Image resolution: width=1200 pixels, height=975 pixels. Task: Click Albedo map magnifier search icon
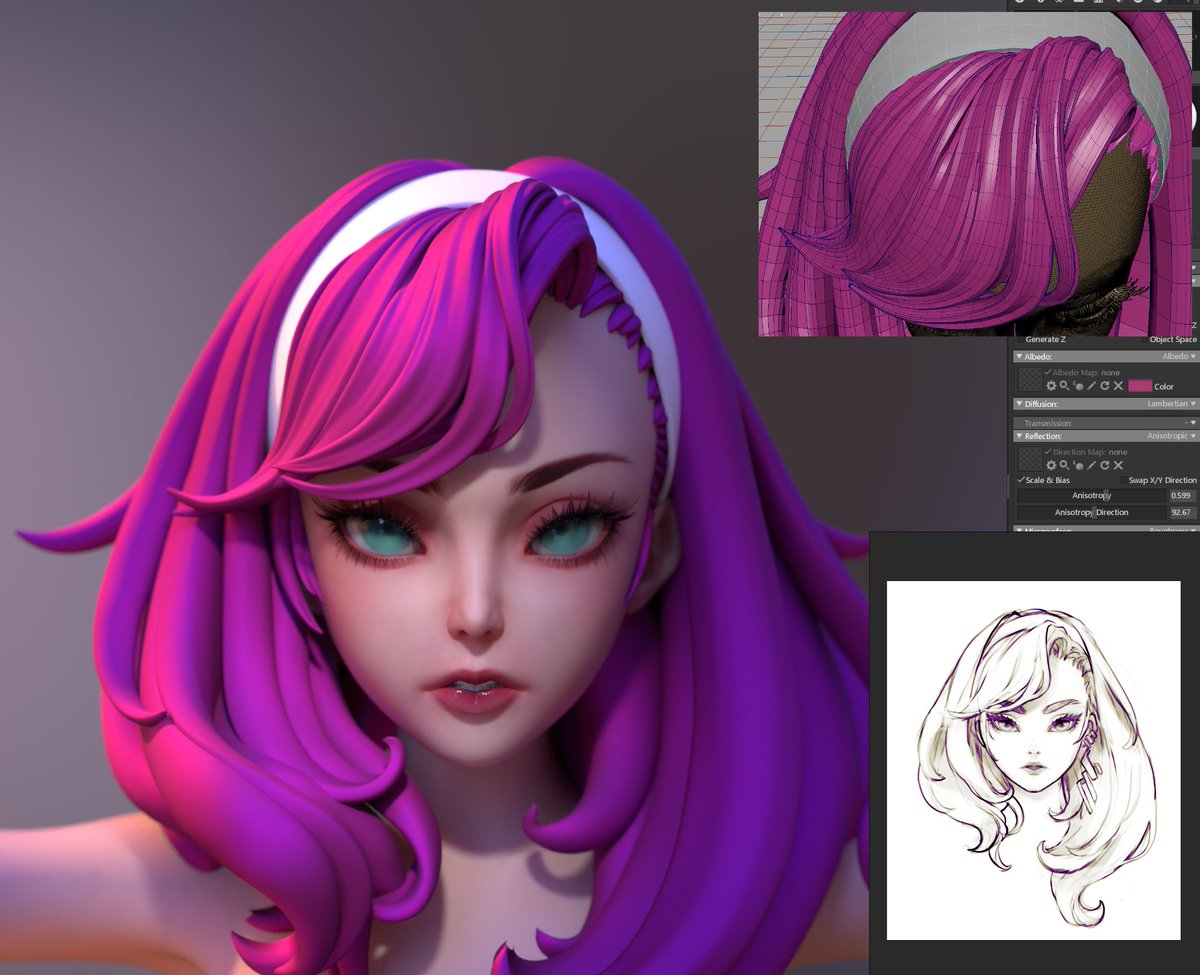[1064, 385]
